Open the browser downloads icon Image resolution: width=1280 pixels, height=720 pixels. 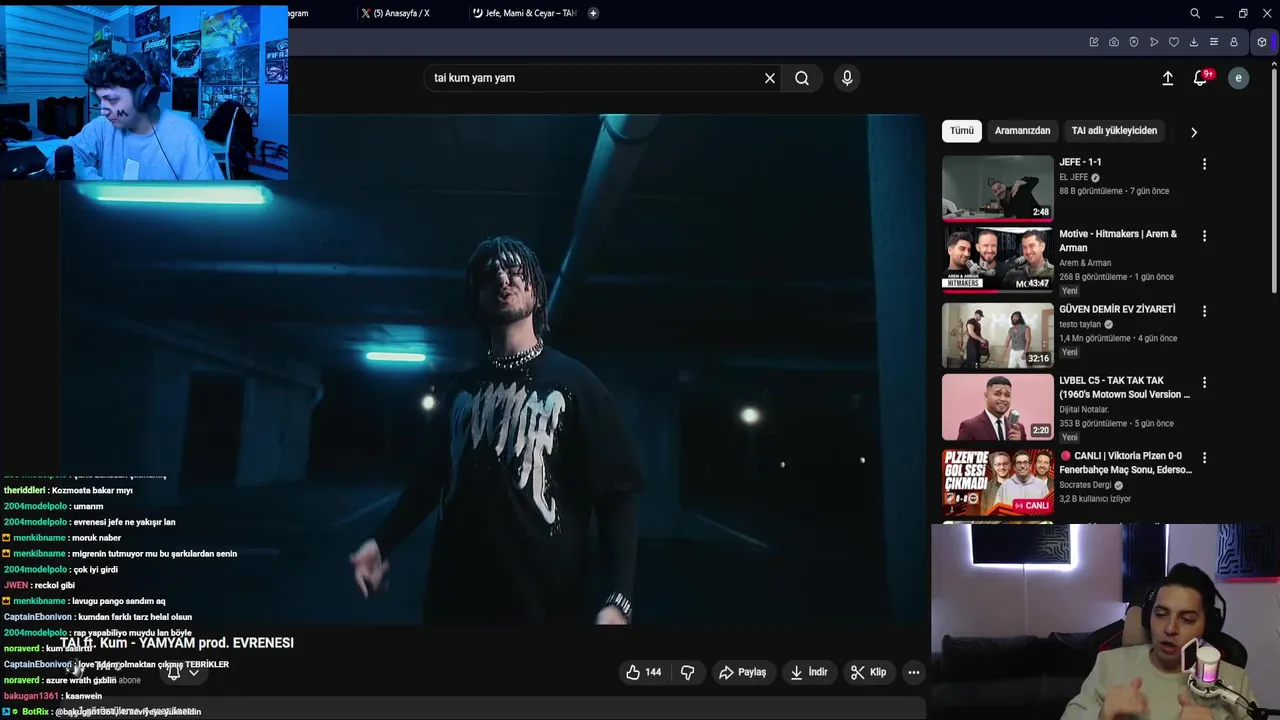[x=1194, y=42]
